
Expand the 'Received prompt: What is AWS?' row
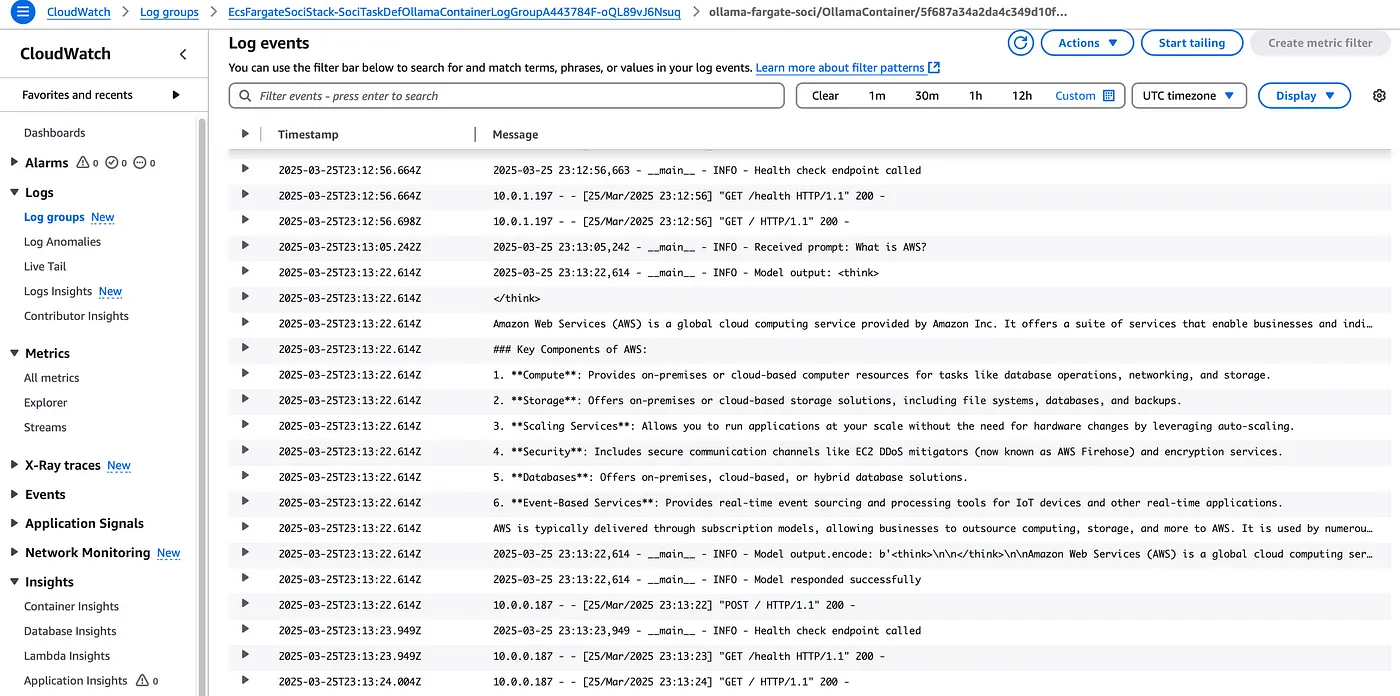[x=245, y=246]
